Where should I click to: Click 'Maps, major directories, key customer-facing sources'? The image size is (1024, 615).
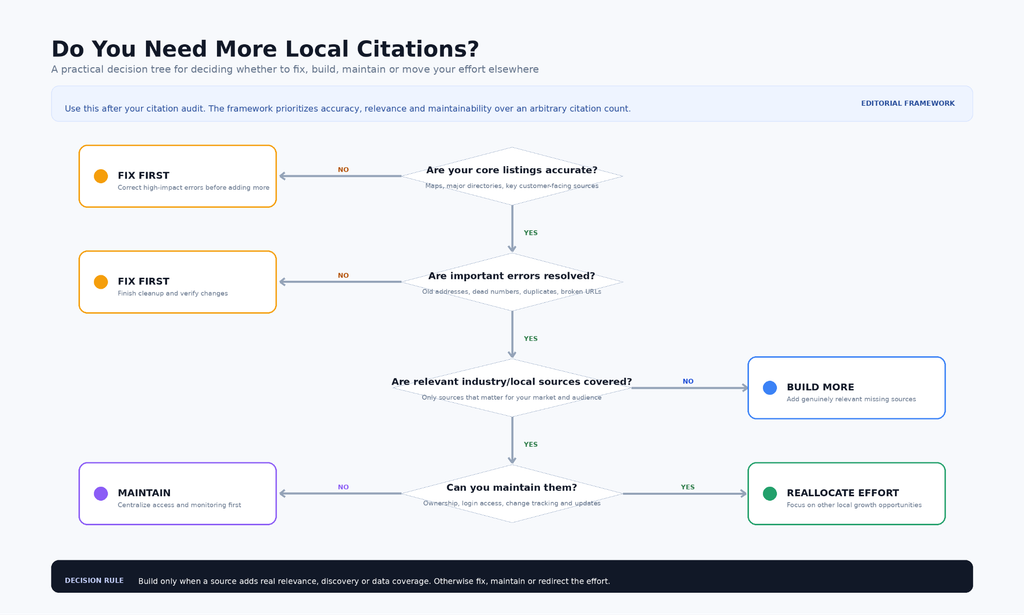point(512,186)
